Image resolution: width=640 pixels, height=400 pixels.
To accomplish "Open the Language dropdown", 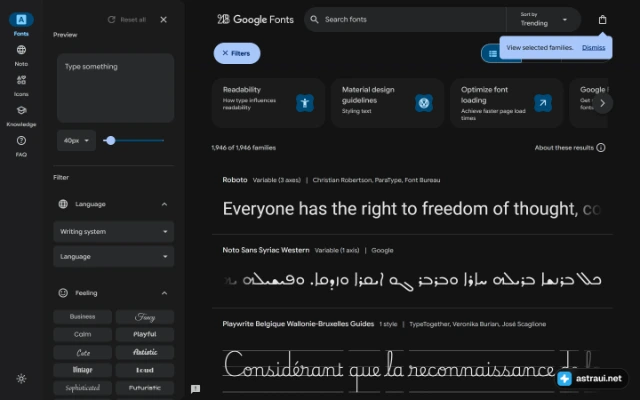I will (114, 256).
